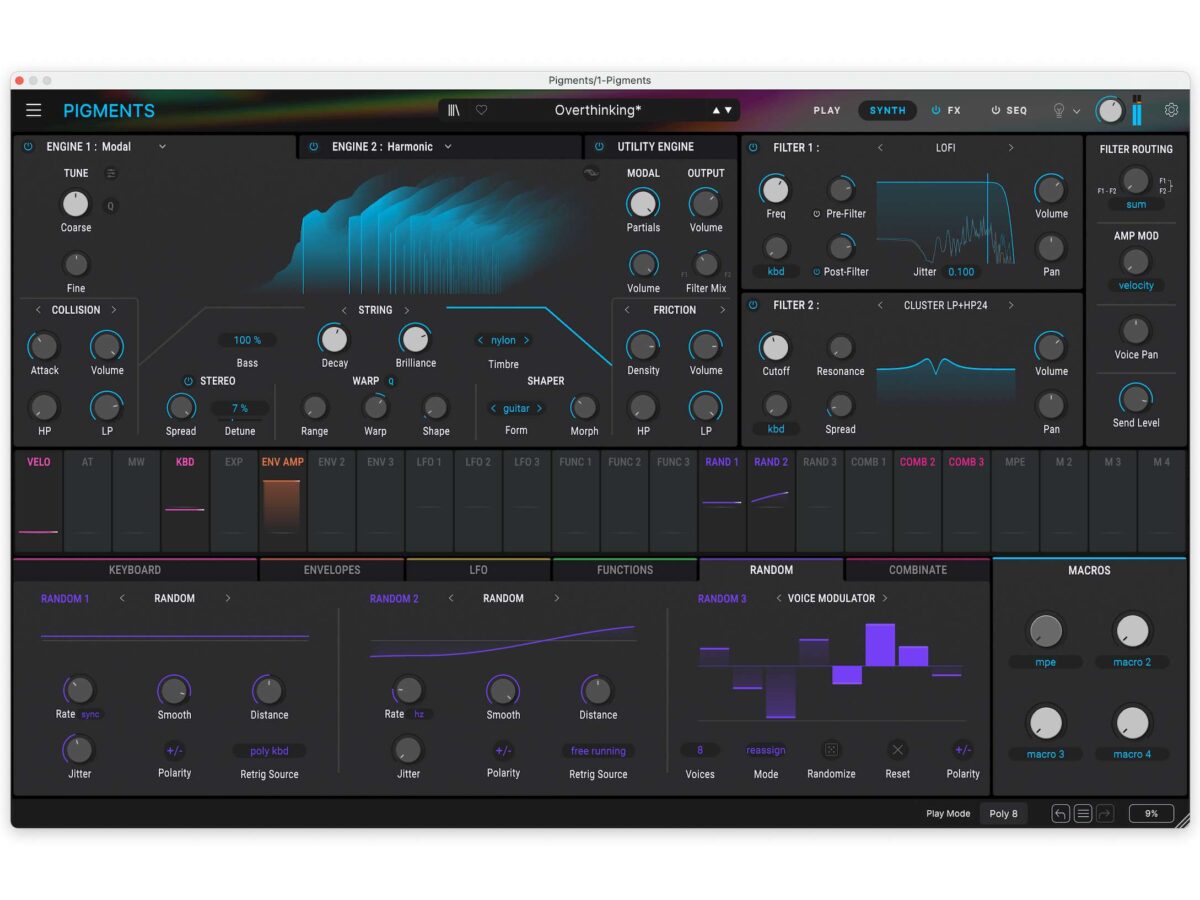This screenshot has width=1200, height=900.
Task: Favorite the preset with the heart icon
Action: [x=481, y=111]
